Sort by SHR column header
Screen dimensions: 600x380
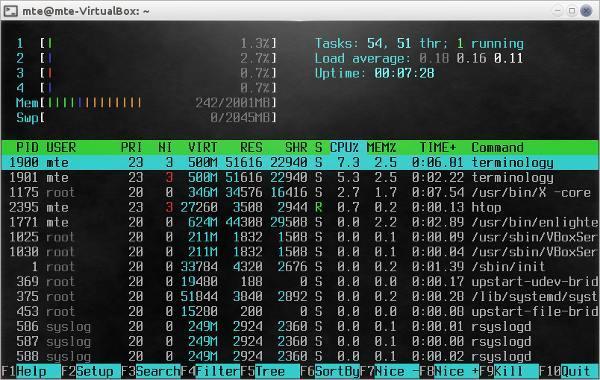coord(296,147)
